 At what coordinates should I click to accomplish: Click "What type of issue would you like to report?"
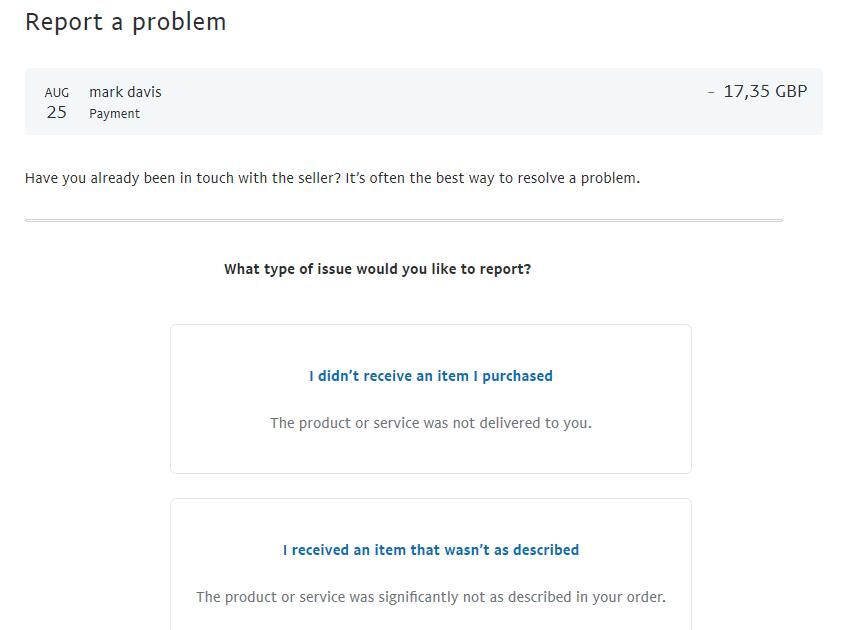pos(378,269)
